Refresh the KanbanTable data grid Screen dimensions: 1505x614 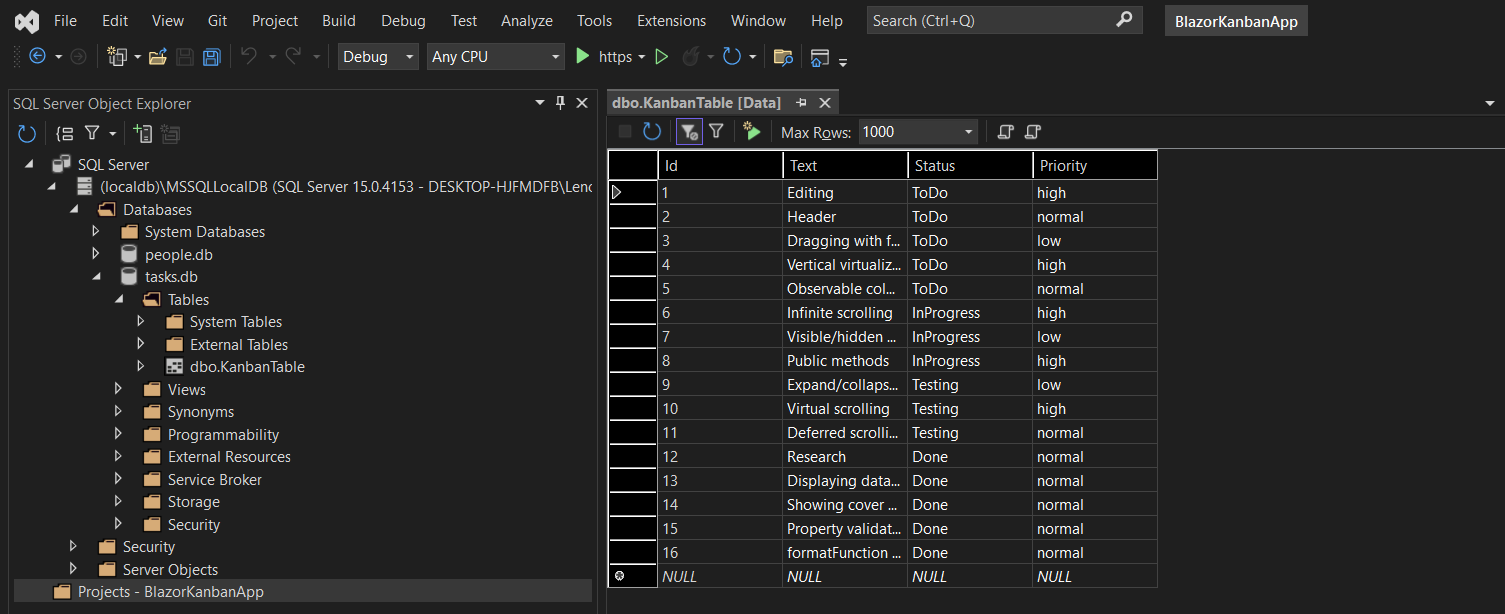coord(652,131)
